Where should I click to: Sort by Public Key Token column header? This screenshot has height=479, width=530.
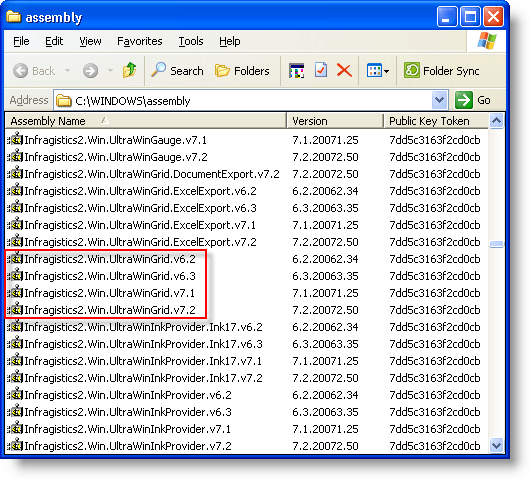[x=436, y=121]
